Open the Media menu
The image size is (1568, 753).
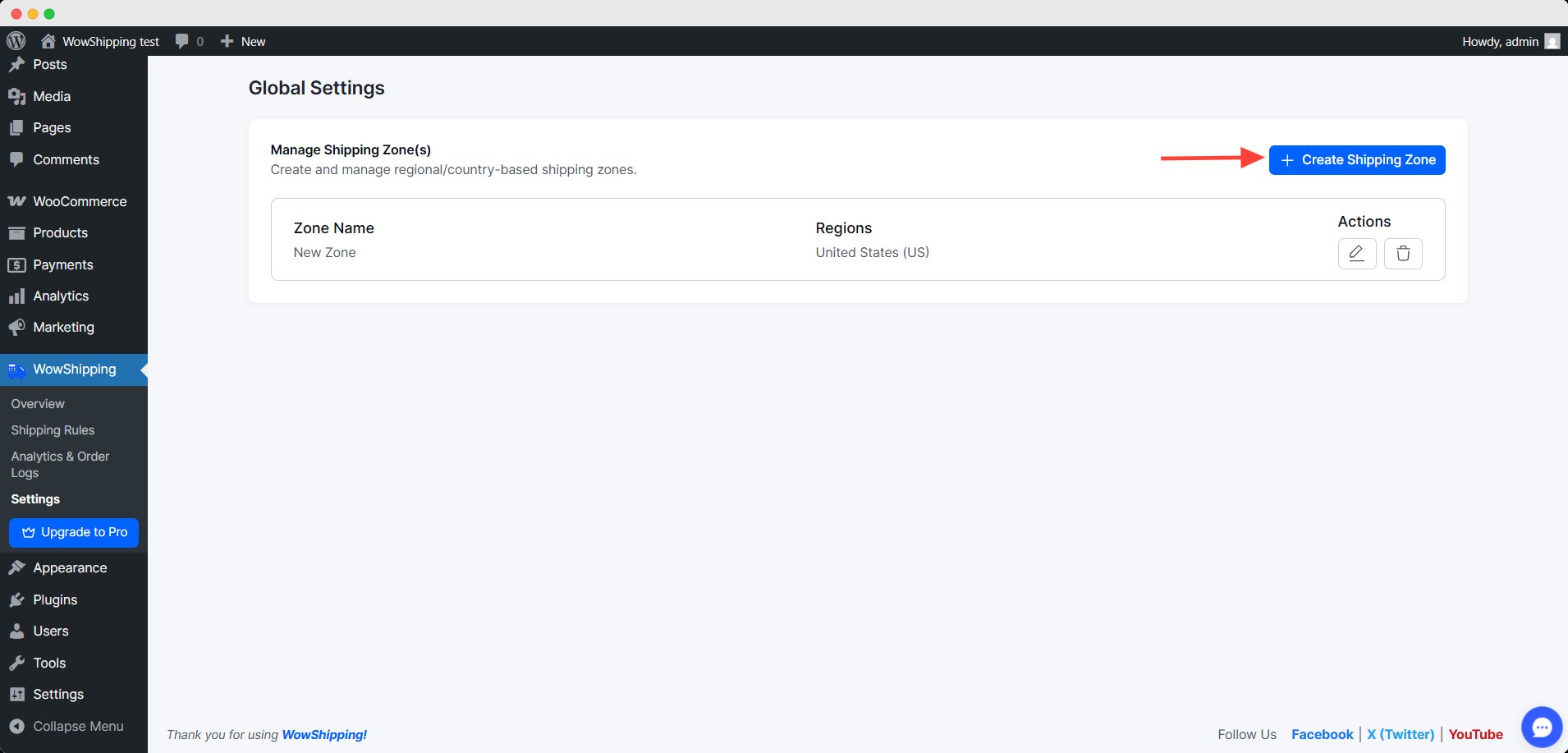coord(74,96)
